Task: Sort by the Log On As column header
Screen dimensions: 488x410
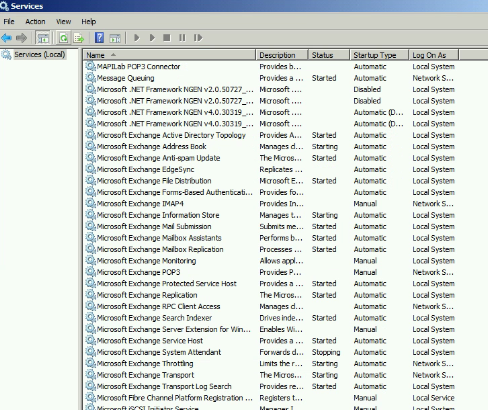Action: (434, 55)
